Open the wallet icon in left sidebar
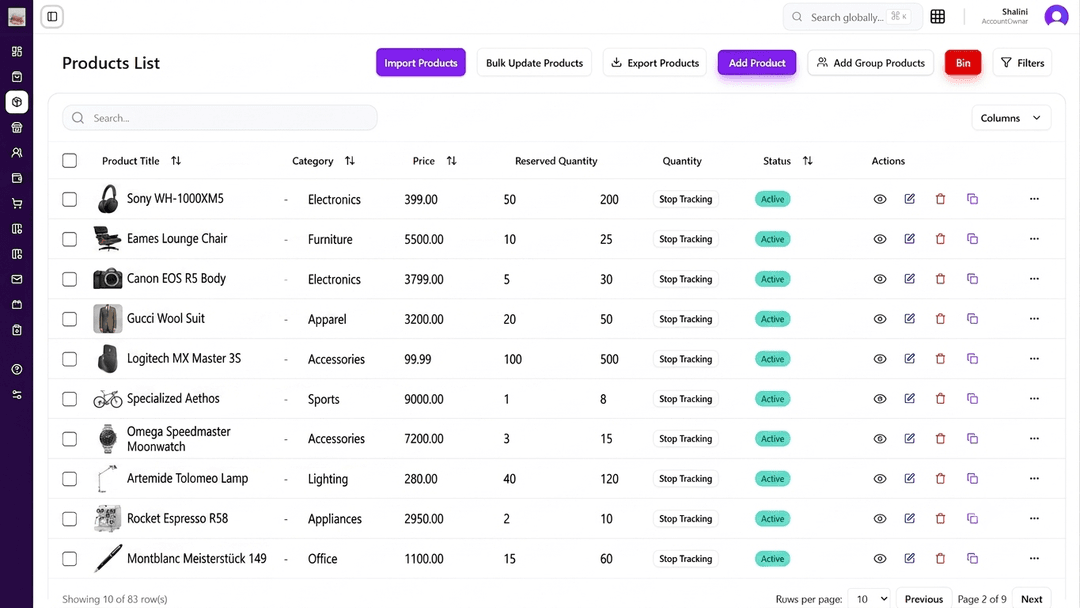 17,178
